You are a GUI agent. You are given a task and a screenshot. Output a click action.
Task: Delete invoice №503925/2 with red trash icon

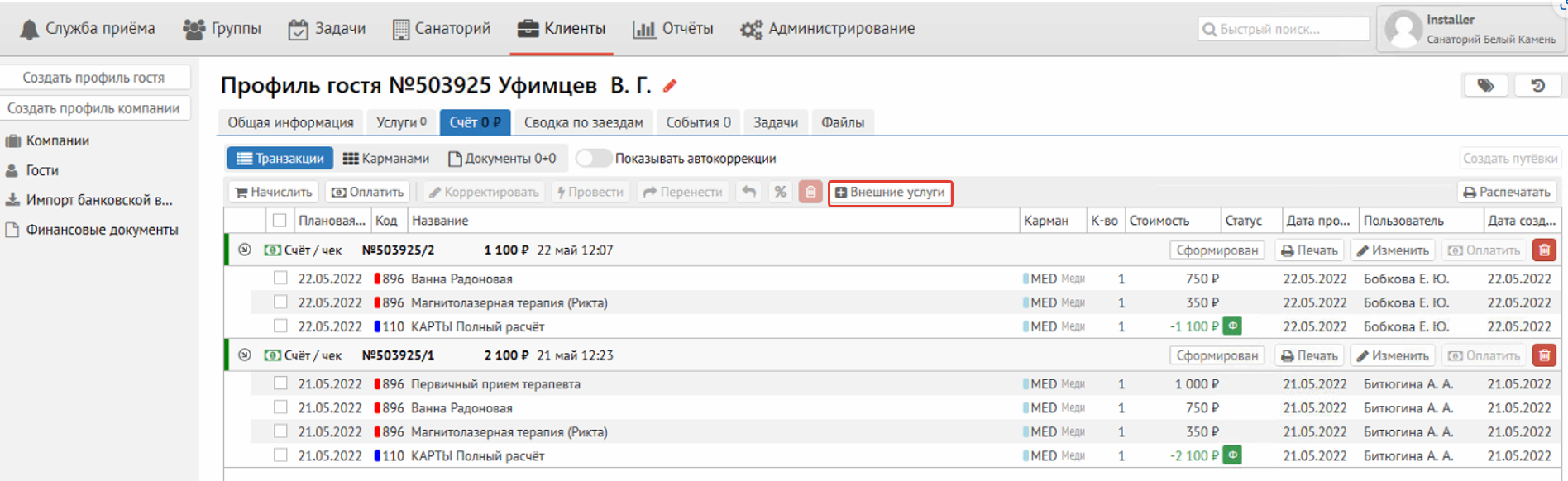point(1544,250)
